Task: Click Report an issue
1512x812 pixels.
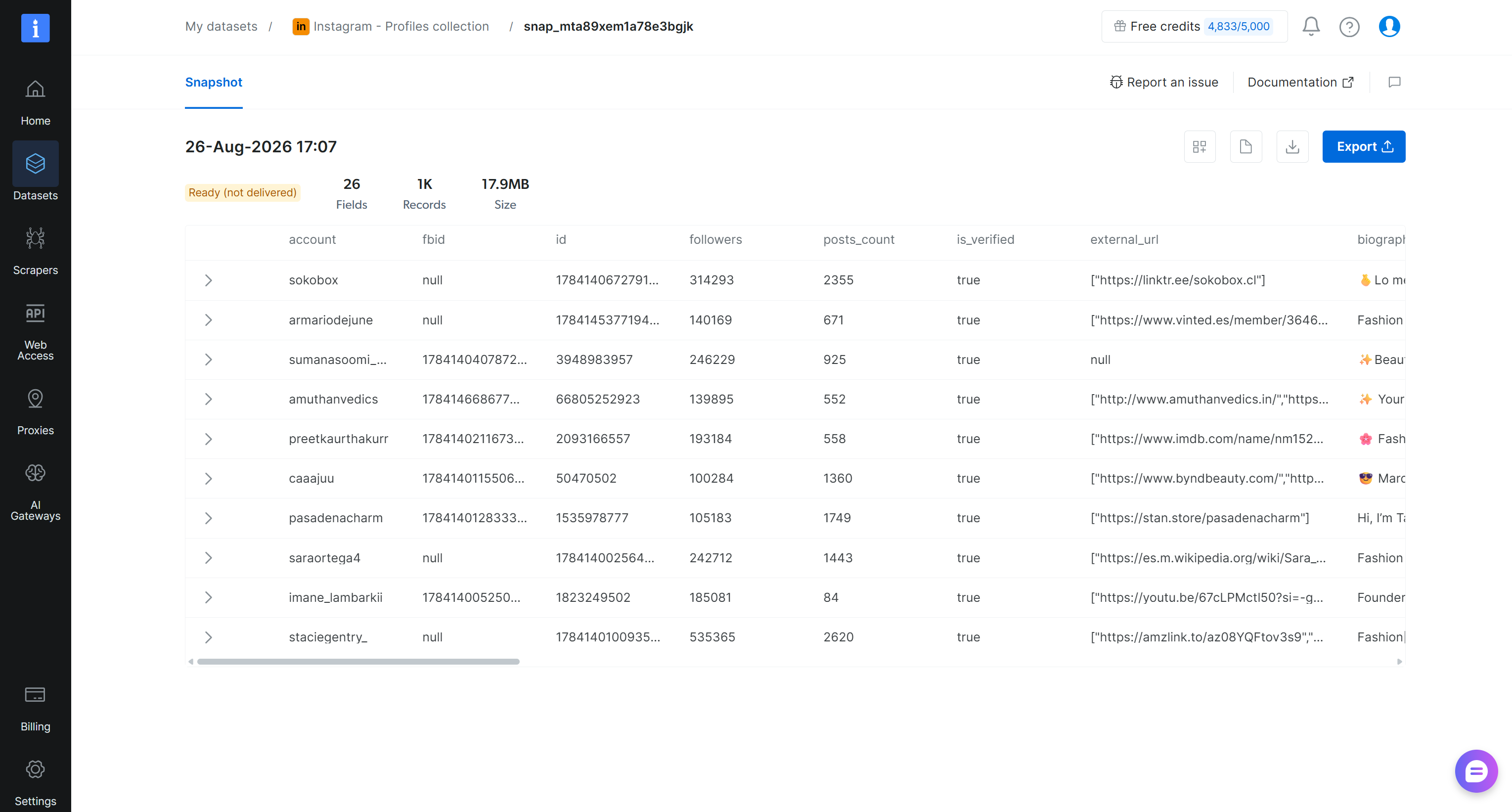Action: click(1164, 82)
